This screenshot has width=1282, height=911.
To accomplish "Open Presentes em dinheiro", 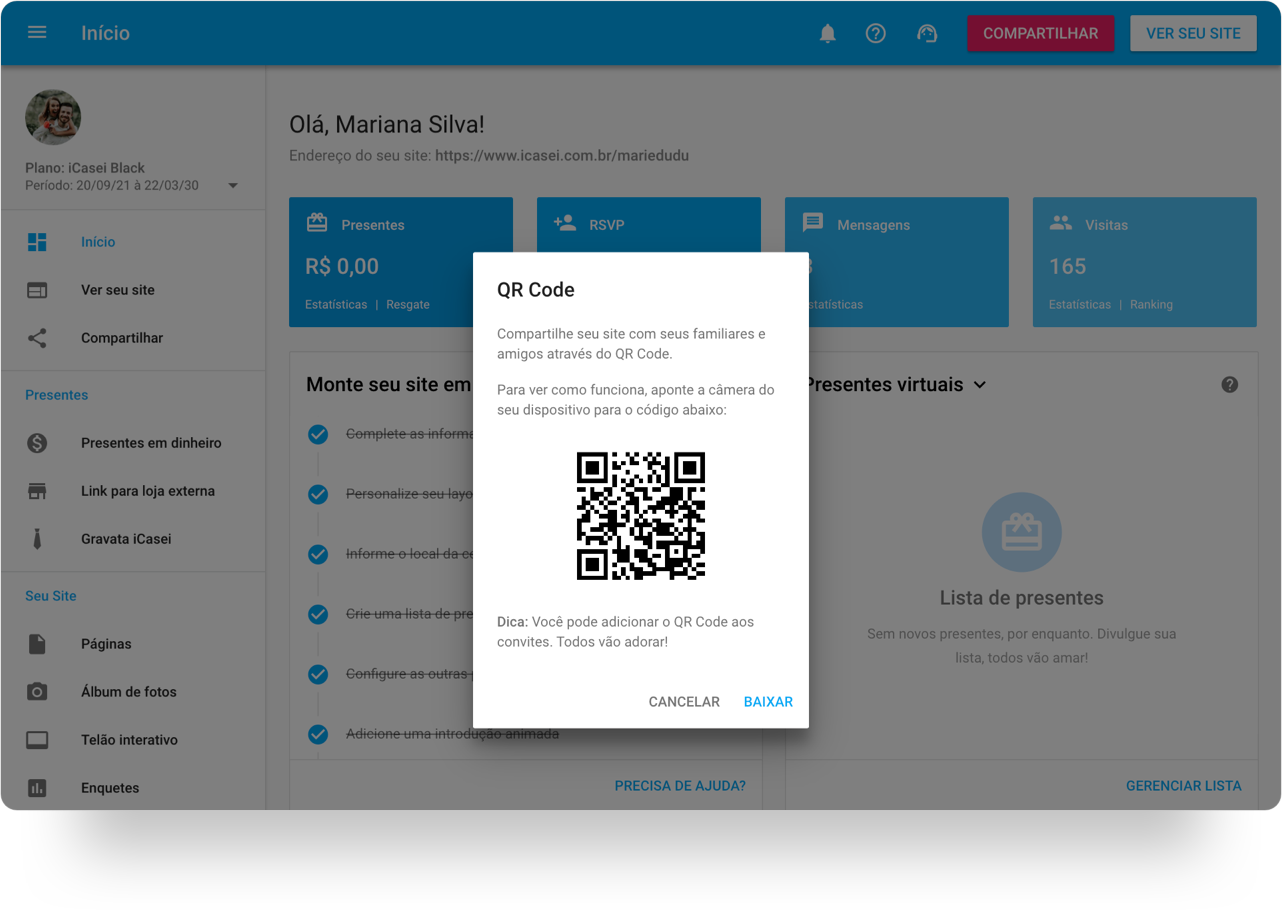I will [x=151, y=443].
